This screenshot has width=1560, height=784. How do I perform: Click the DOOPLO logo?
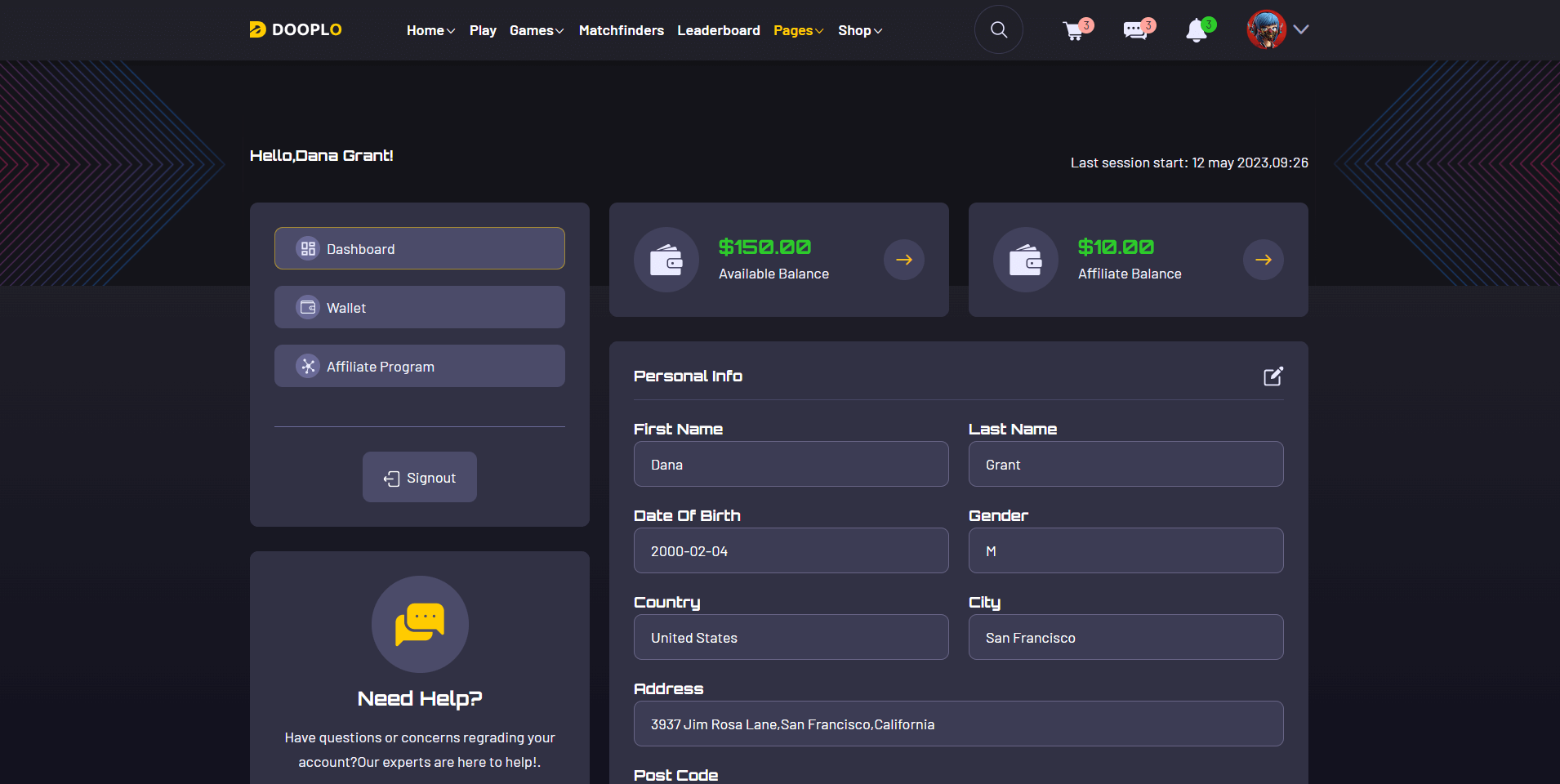click(295, 29)
